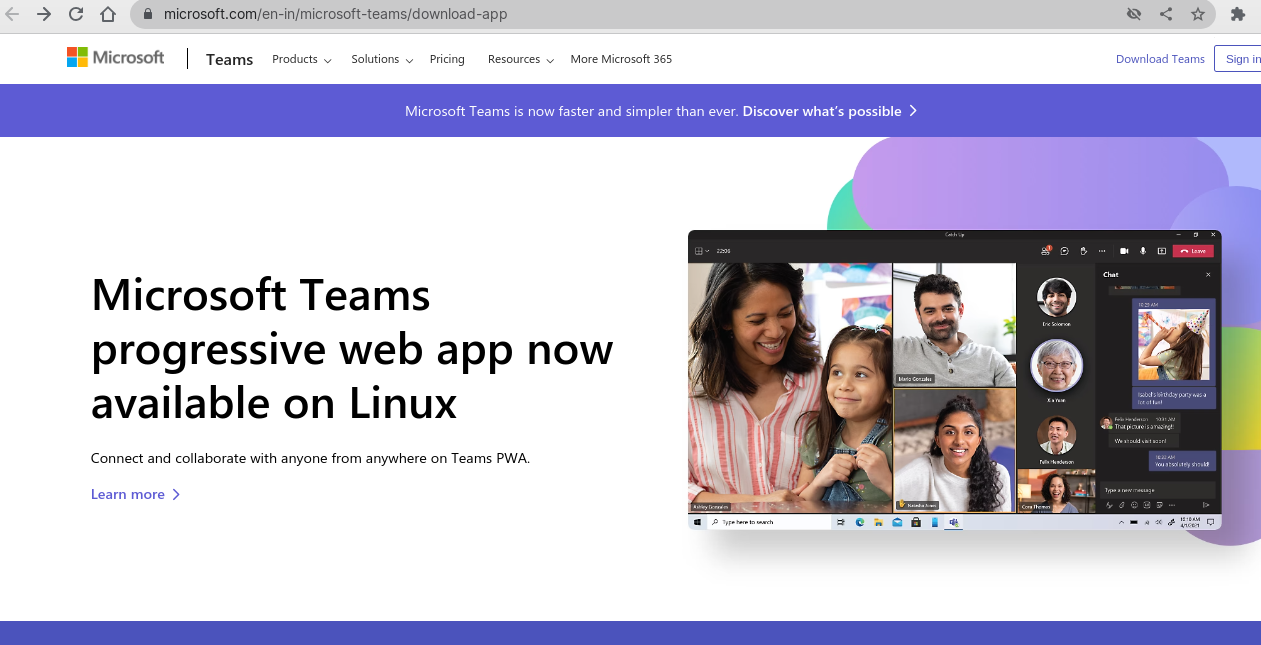Follow the Discover what's possible banner link
The height and width of the screenshot is (645, 1261).
830,111
